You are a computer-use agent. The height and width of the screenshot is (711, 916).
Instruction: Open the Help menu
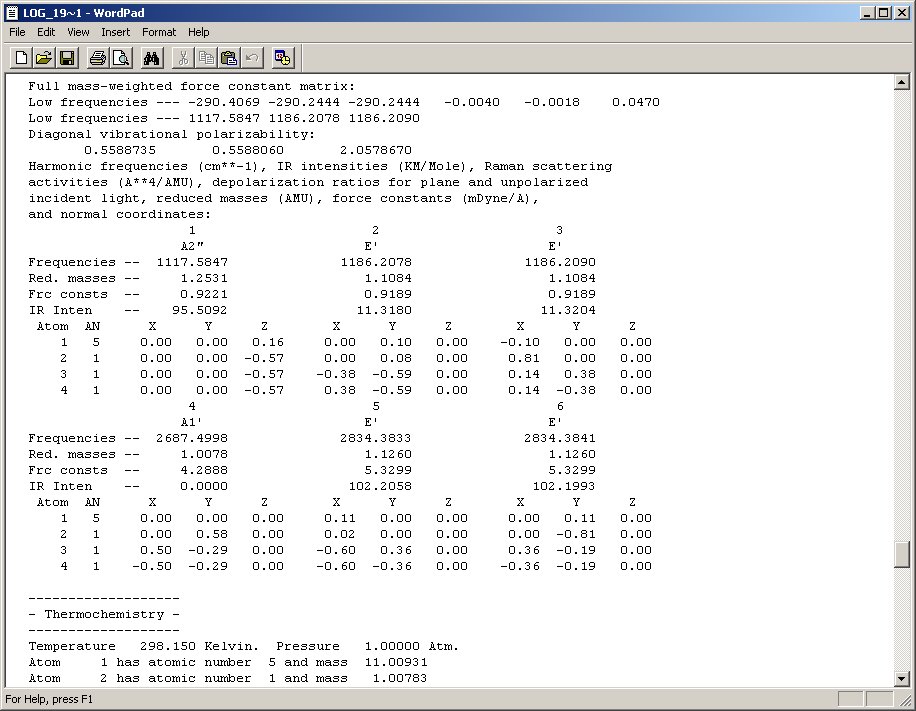point(198,32)
